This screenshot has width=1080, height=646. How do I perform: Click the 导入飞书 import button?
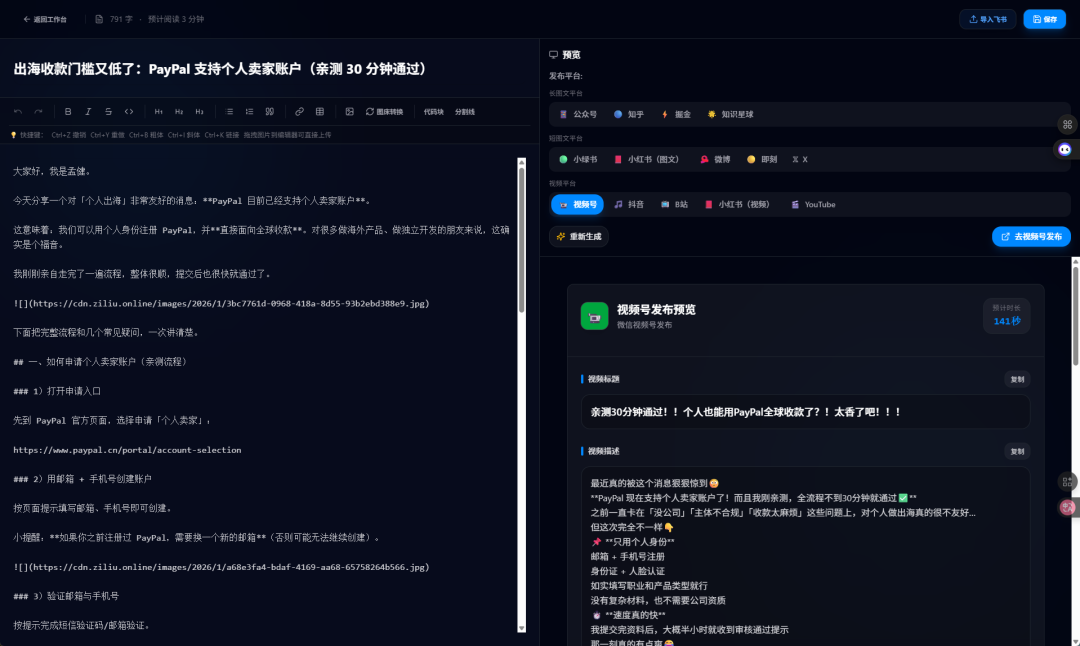[988, 19]
